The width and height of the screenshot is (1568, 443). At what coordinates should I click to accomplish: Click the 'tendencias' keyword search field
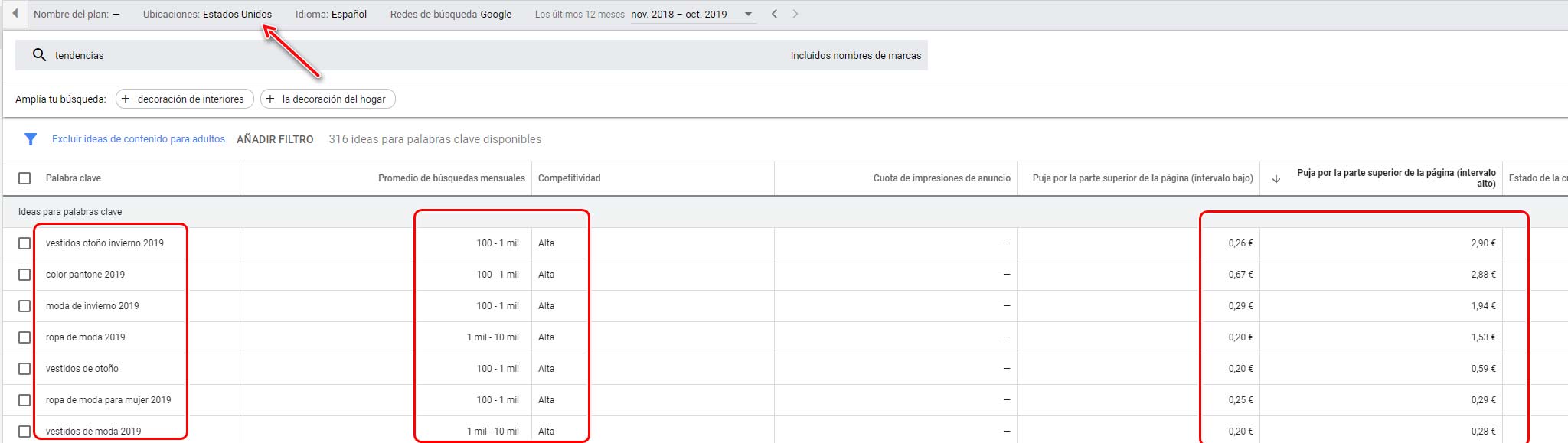coord(383,55)
